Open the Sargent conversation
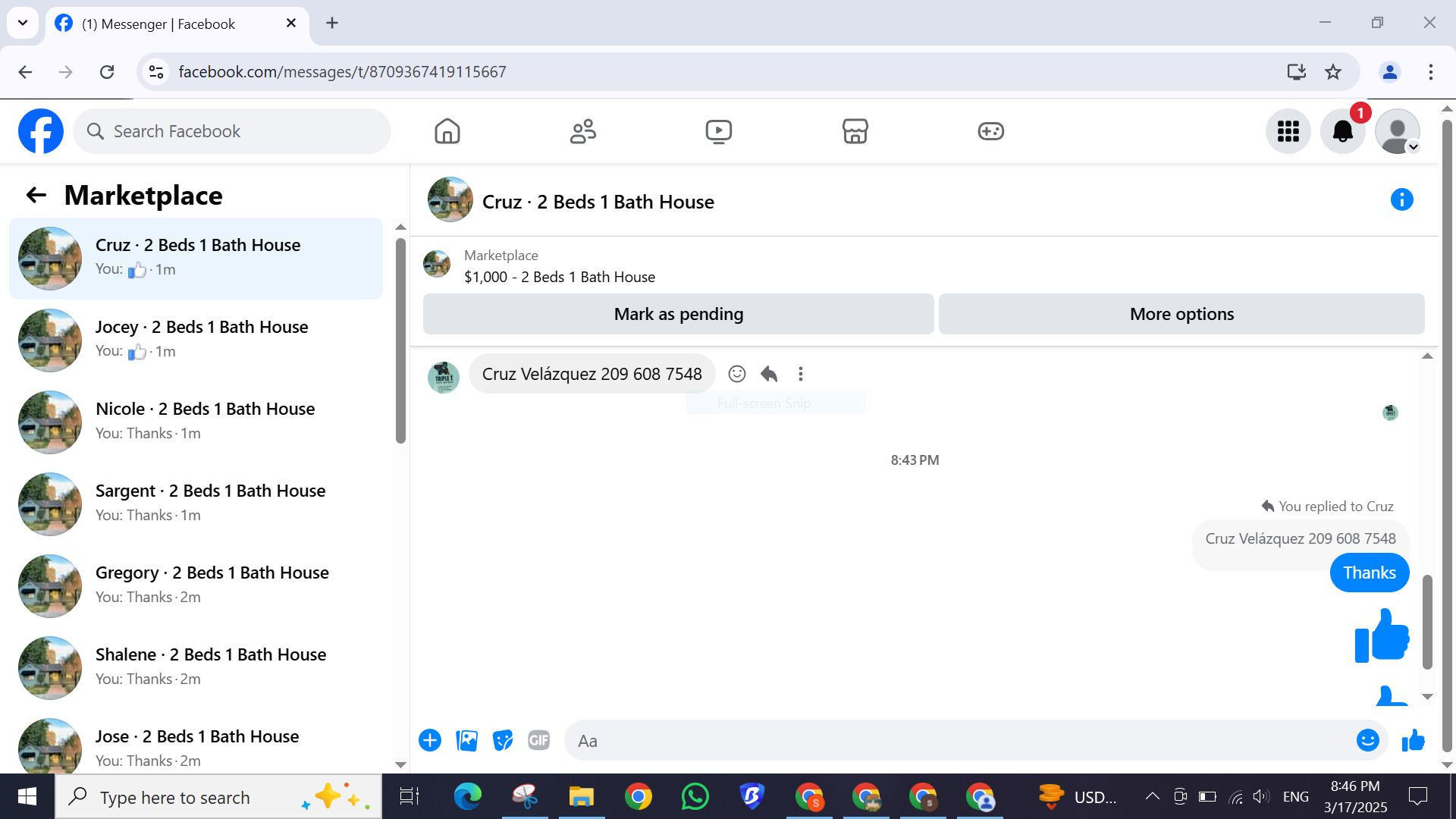 point(196,504)
